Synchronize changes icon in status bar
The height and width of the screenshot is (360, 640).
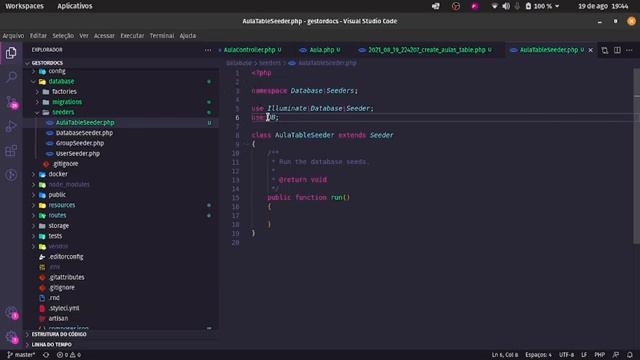tap(46, 355)
